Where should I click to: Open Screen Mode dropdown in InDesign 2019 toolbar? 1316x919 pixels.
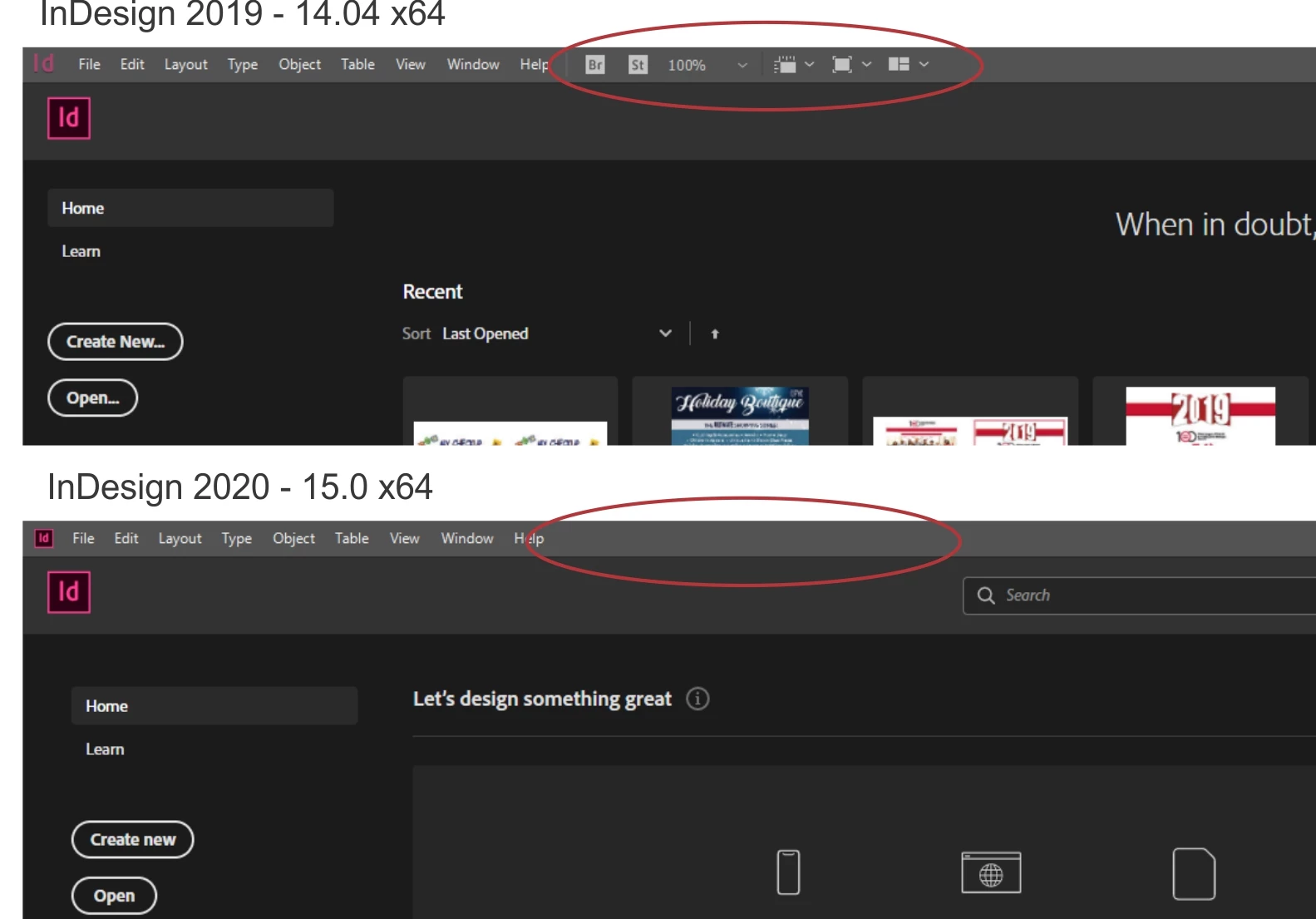coord(851,65)
